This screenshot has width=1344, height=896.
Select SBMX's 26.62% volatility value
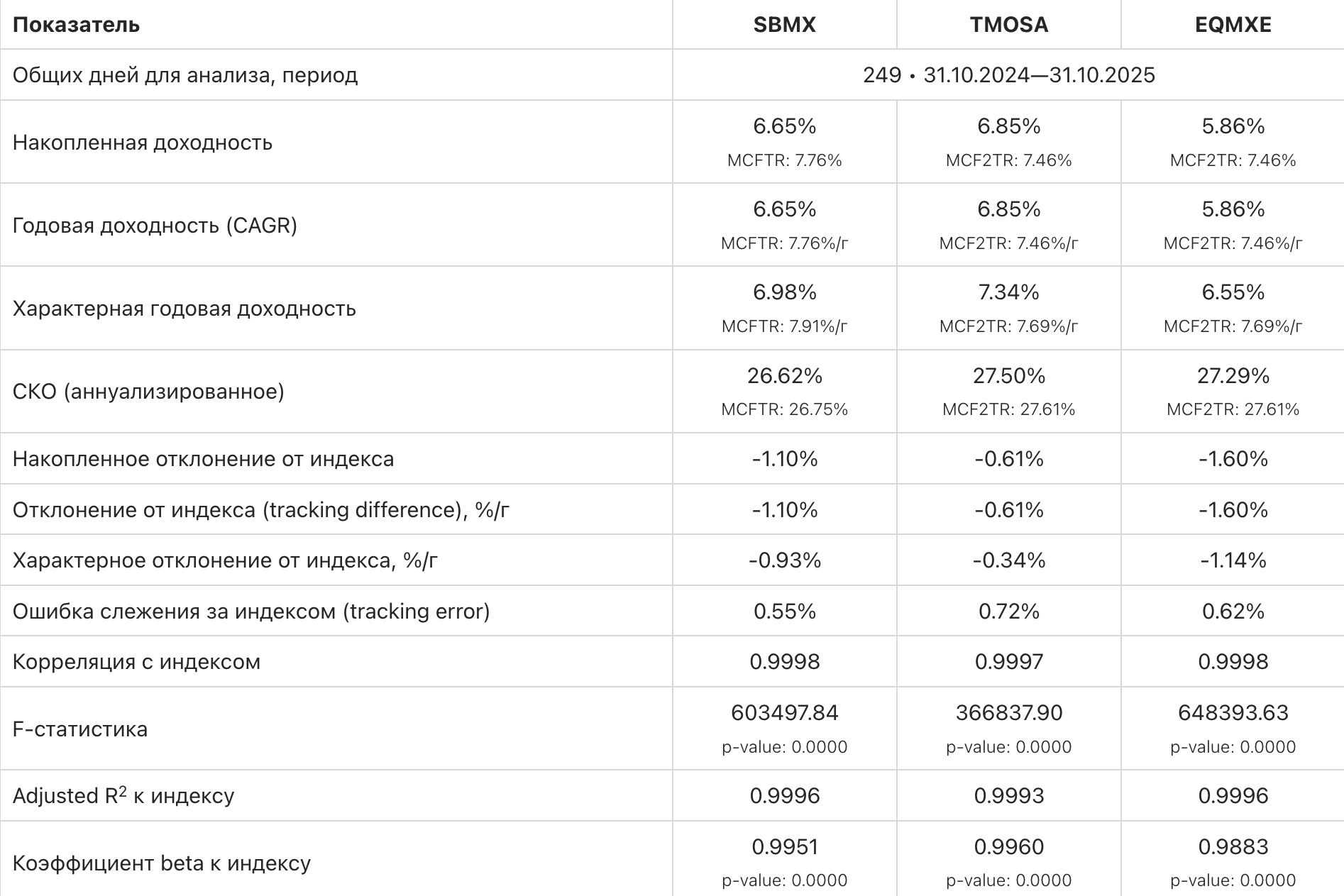point(784,376)
